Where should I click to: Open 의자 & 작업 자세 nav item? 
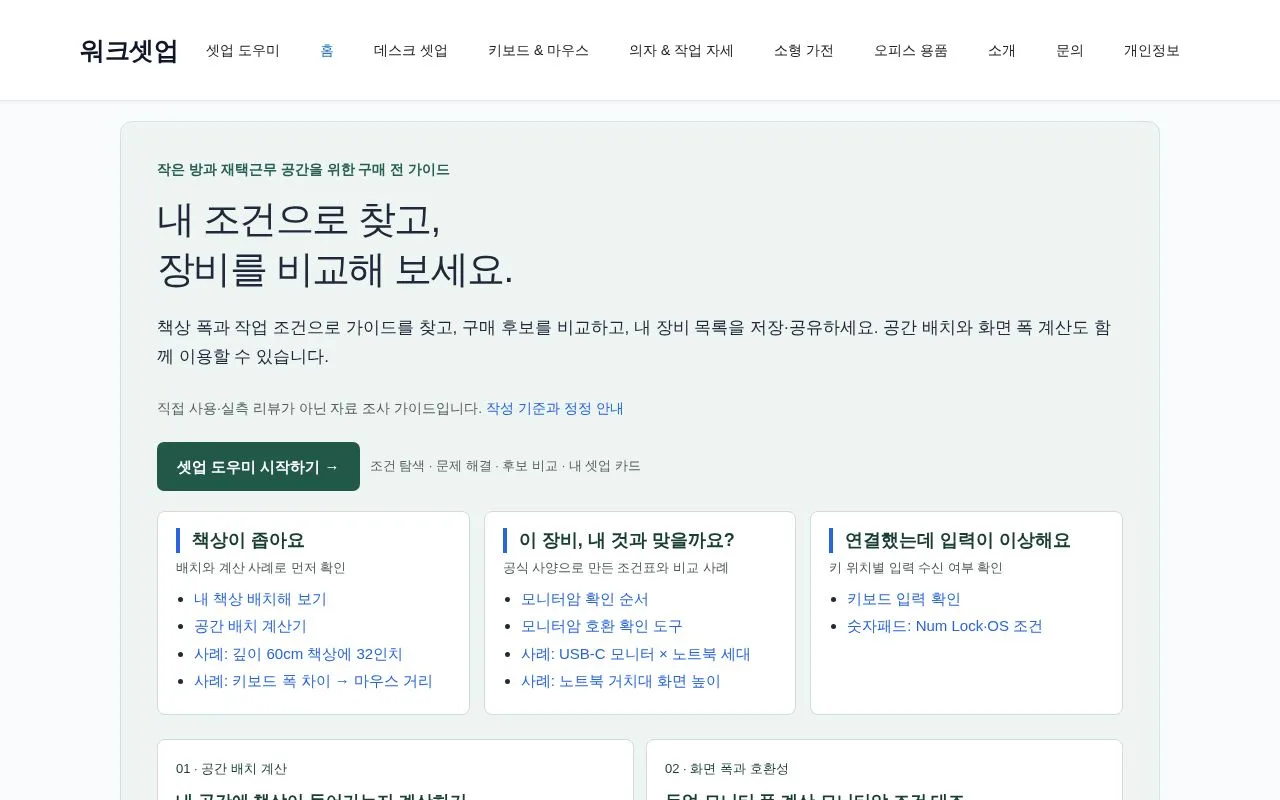click(681, 50)
